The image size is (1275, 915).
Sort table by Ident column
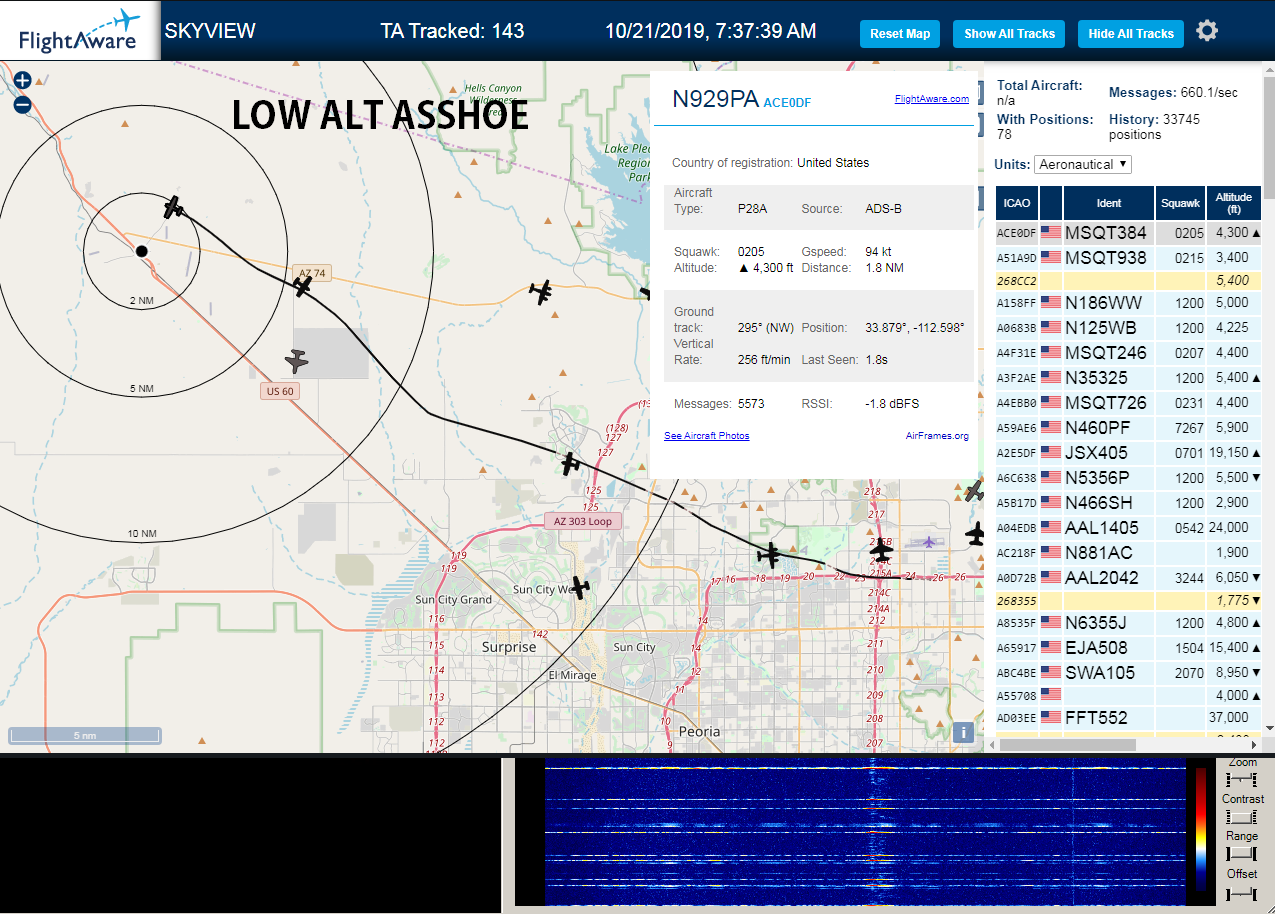tap(1109, 203)
